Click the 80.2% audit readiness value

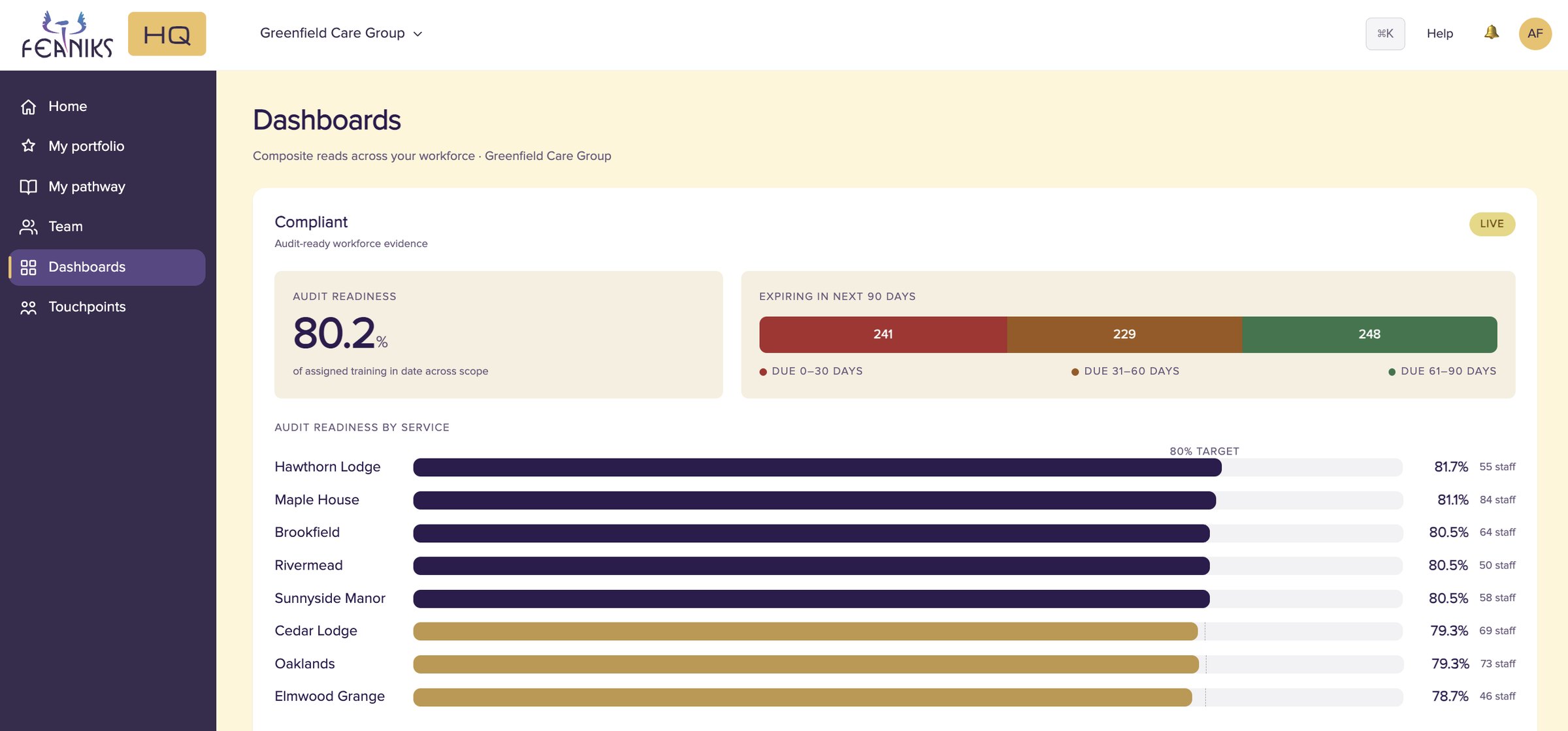(340, 333)
